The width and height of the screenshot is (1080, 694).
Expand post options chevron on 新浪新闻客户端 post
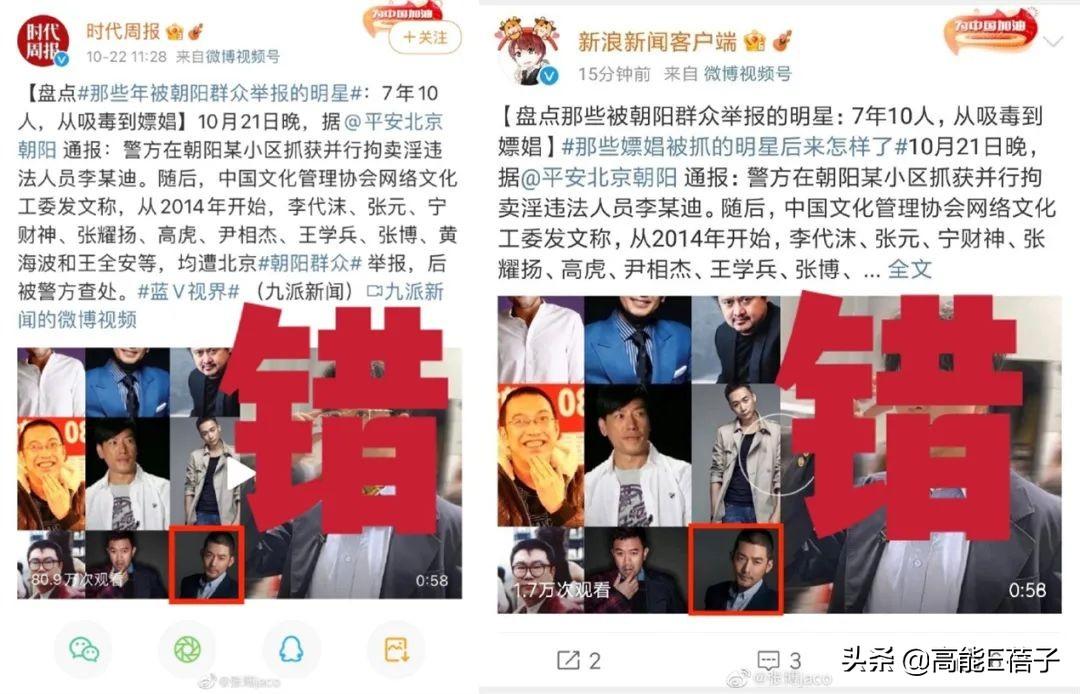click(x=1052, y=43)
